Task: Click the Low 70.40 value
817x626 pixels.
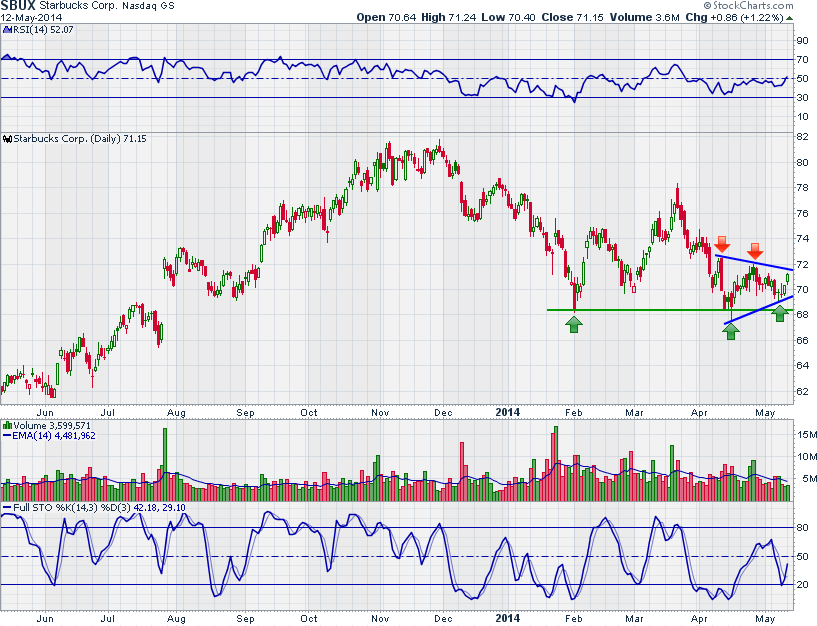Action: [x=509, y=17]
